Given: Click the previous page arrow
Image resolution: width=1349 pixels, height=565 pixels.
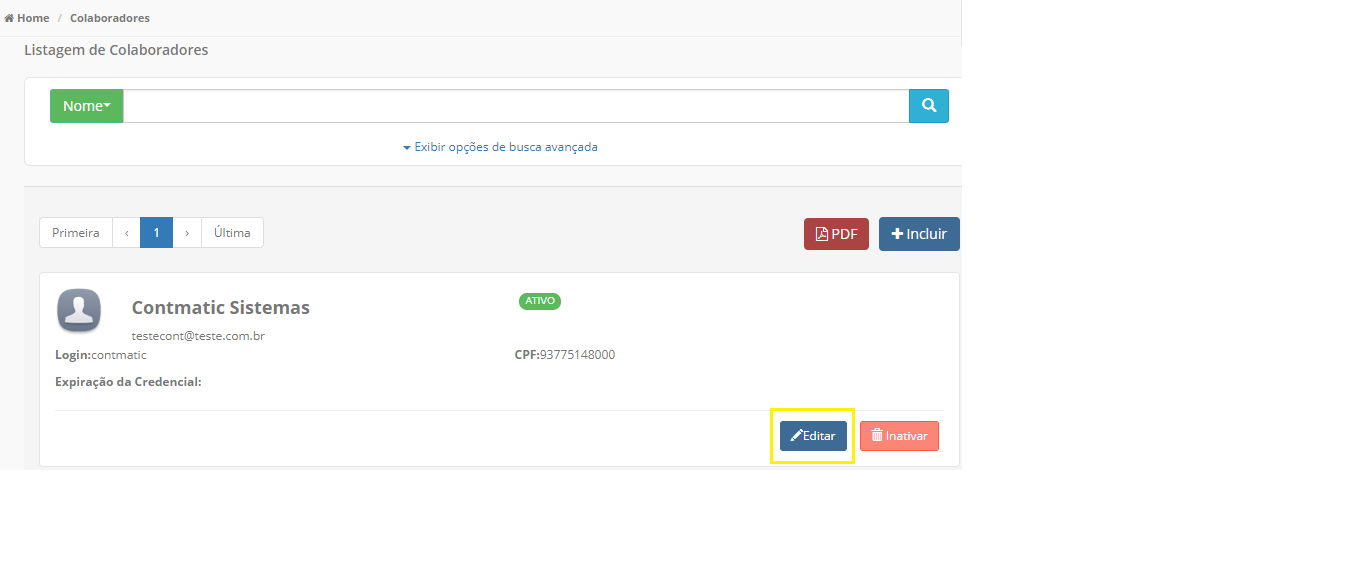Looking at the screenshot, I should pyautogui.click(x=127, y=233).
